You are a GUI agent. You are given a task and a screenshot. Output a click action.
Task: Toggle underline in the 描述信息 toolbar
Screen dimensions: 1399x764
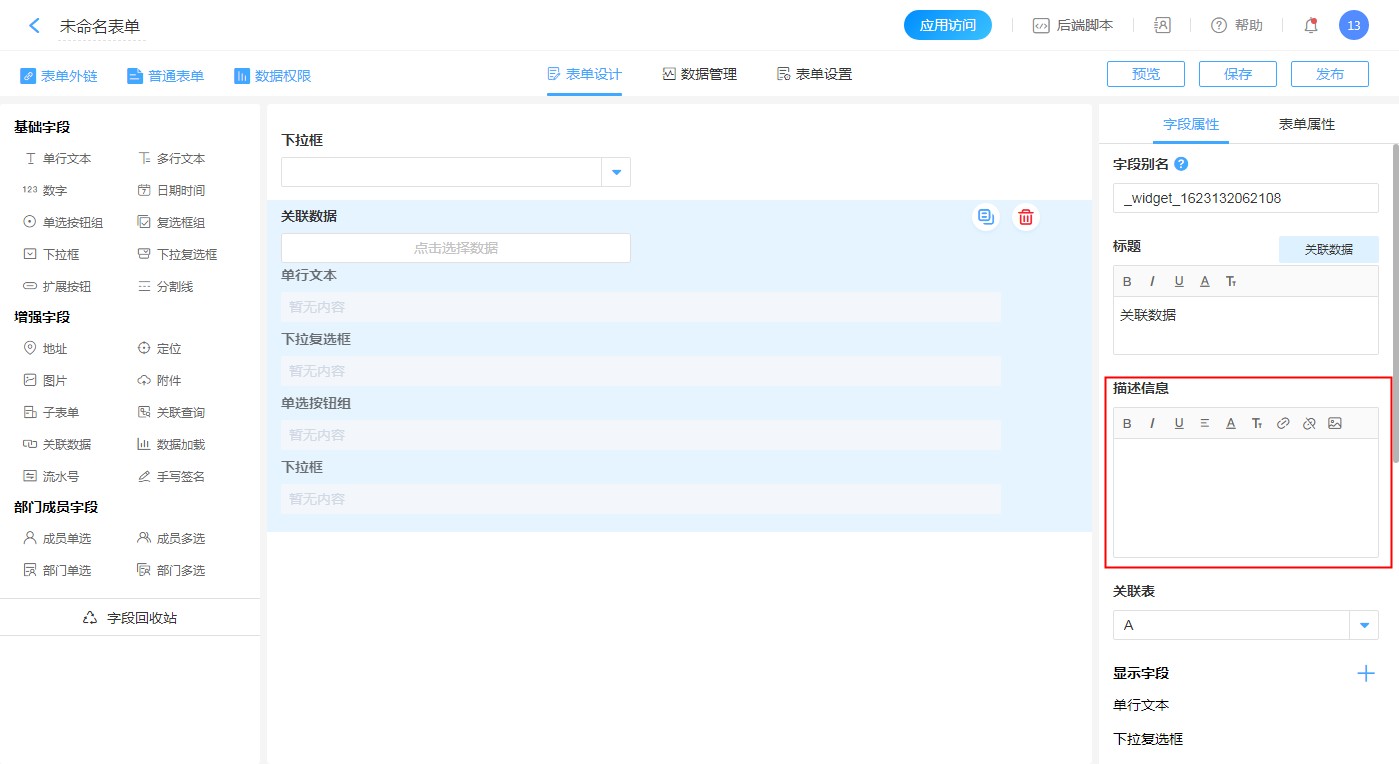pyautogui.click(x=1179, y=424)
